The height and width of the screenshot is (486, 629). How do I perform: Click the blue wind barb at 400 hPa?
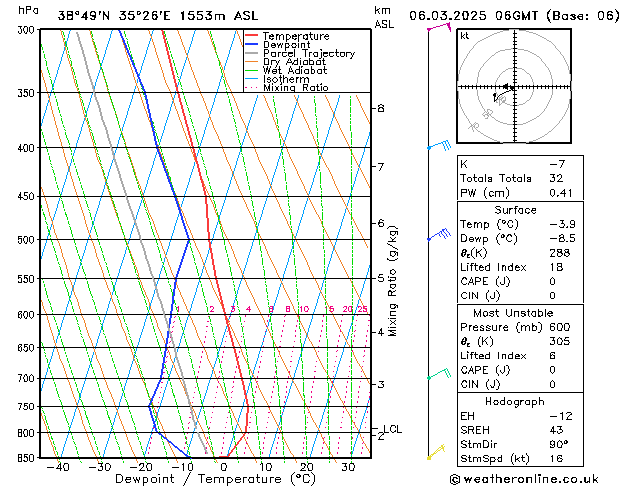tap(439, 146)
